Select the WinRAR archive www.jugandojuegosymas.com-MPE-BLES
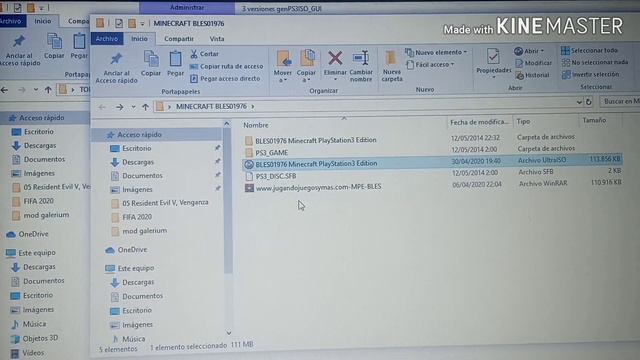This screenshot has width=640, height=360. (313, 187)
